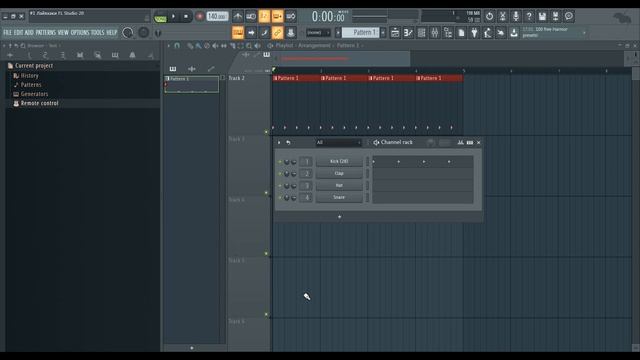Toggle first step of Kick channel
Viewport: 640px width, 360px height.
tap(374, 162)
